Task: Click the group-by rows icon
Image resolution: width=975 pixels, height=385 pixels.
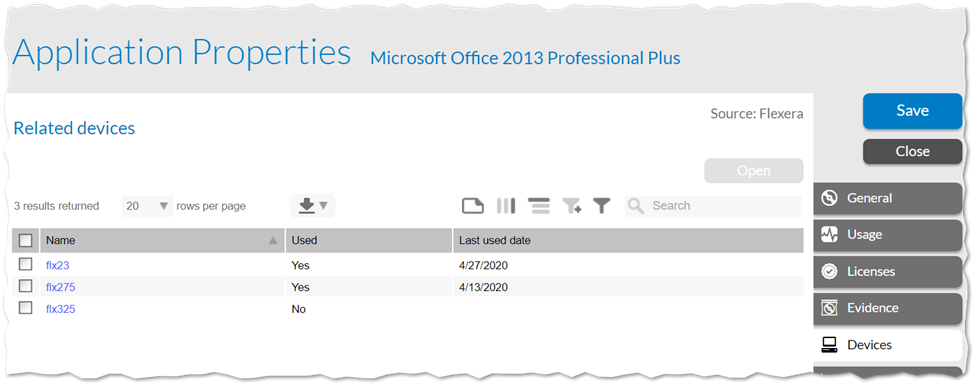Action: [538, 206]
